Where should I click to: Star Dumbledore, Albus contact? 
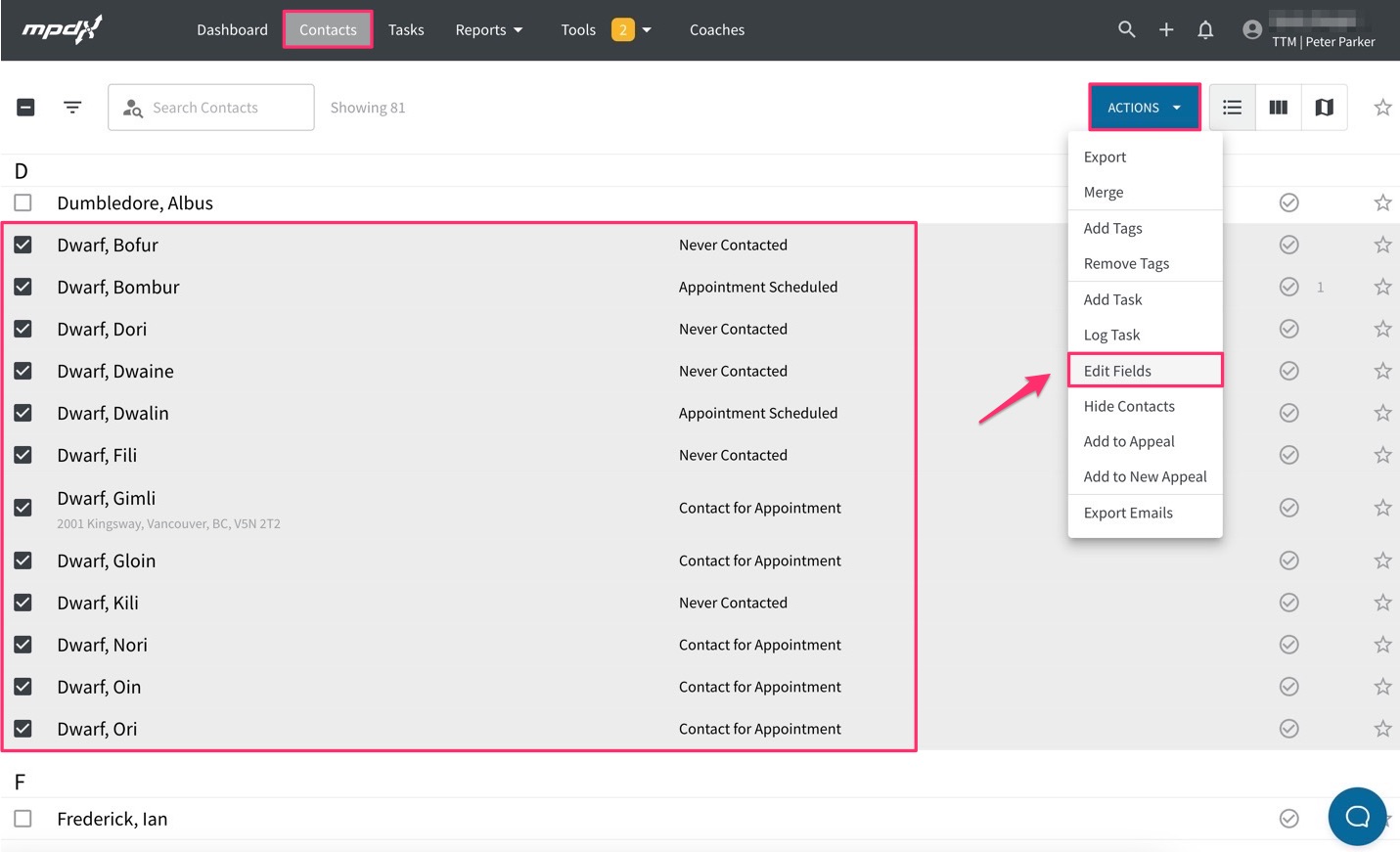point(1382,202)
